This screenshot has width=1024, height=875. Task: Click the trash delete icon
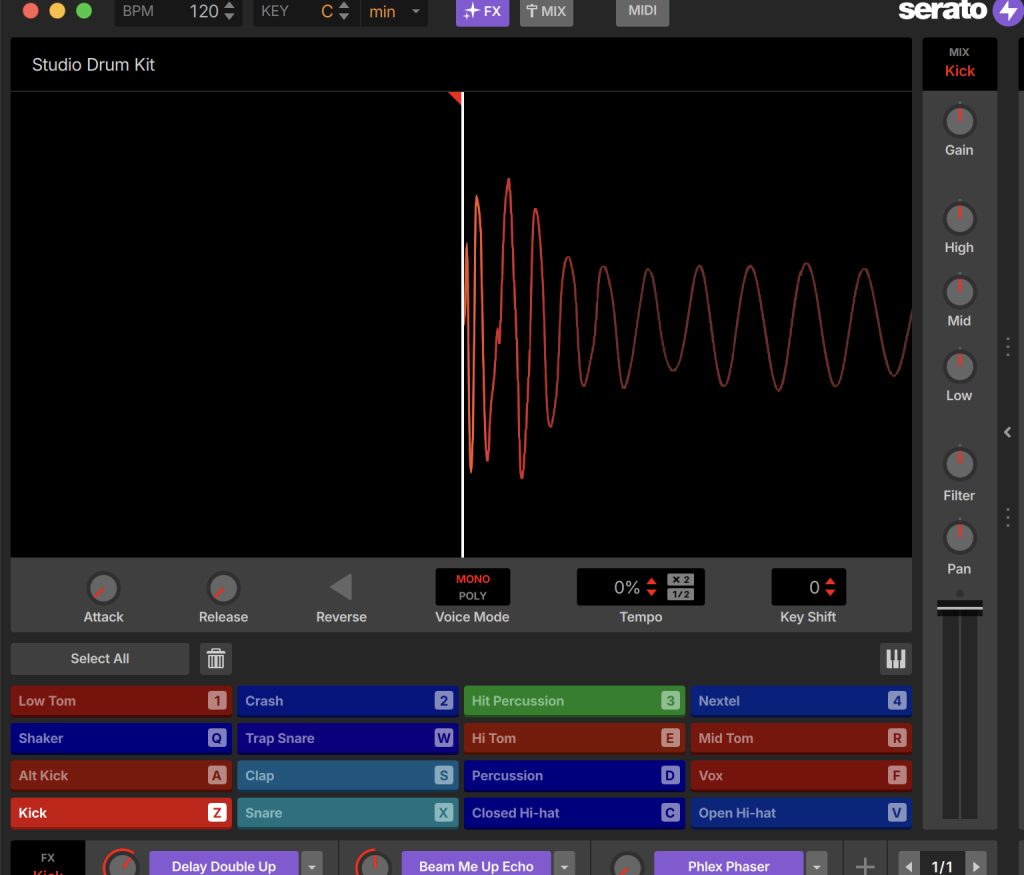click(x=216, y=659)
